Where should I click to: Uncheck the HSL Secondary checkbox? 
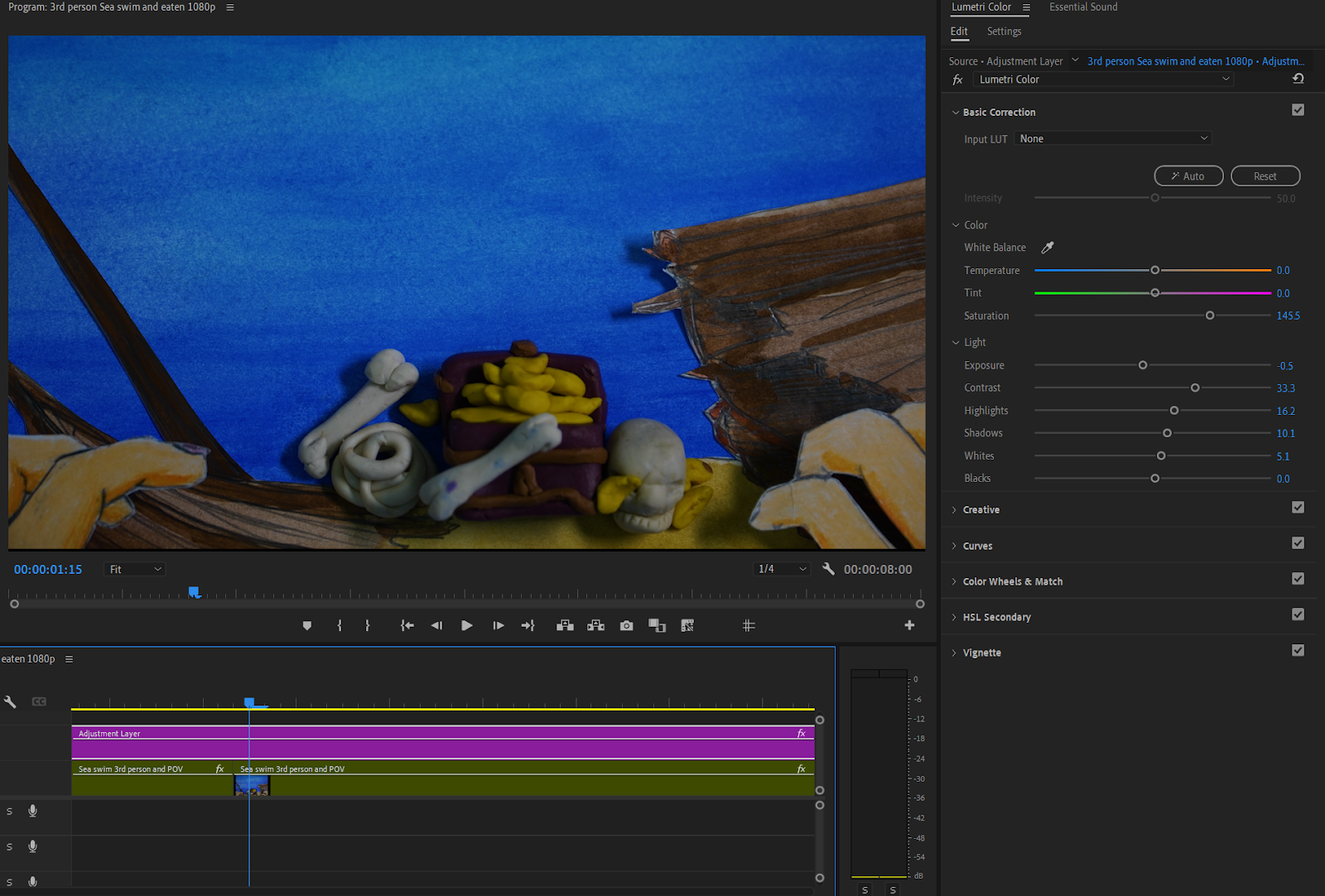pyautogui.click(x=1298, y=614)
